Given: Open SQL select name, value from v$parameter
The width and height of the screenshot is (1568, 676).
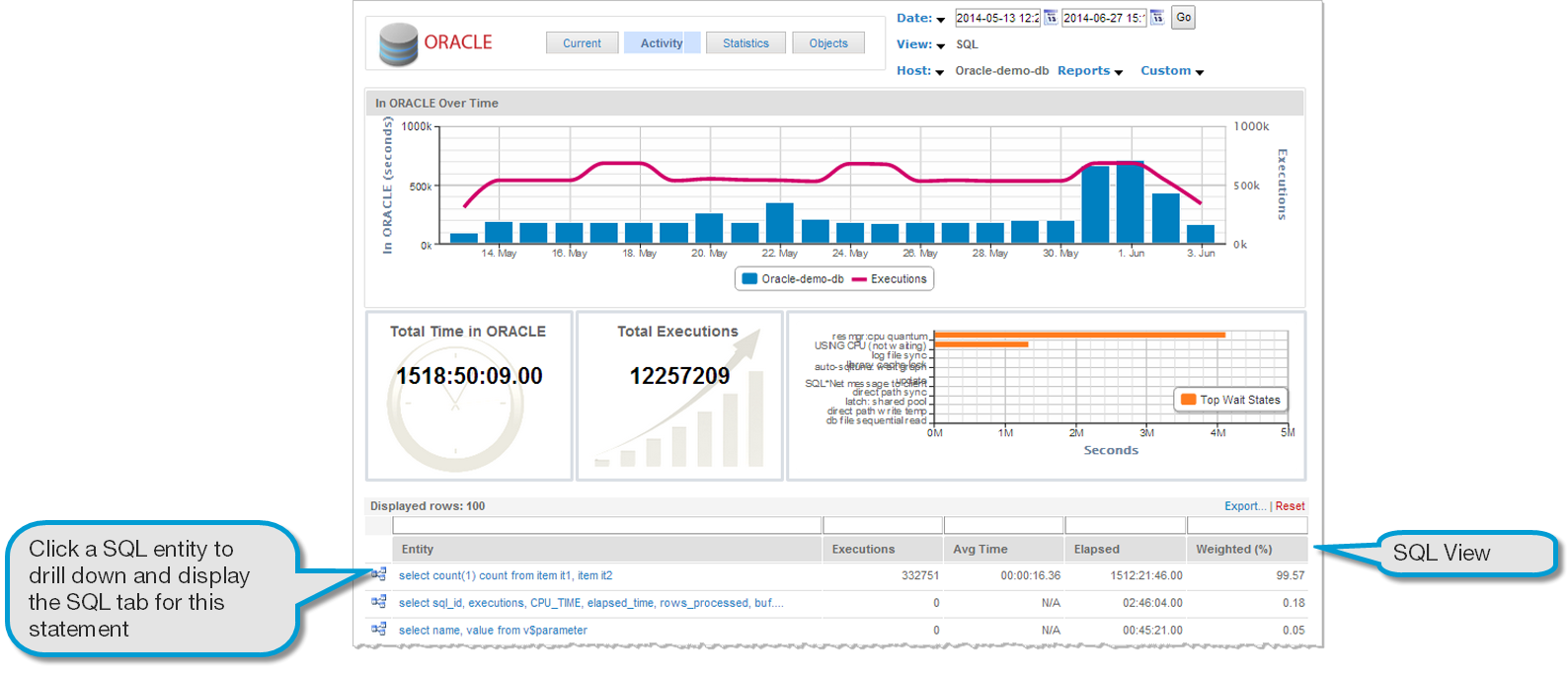Looking at the screenshot, I should point(493,631).
